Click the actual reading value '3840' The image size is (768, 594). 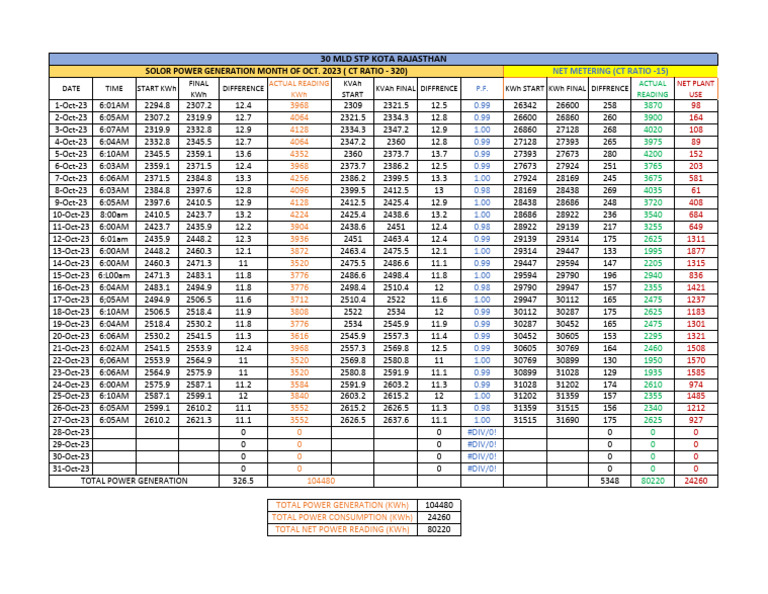click(x=299, y=396)
